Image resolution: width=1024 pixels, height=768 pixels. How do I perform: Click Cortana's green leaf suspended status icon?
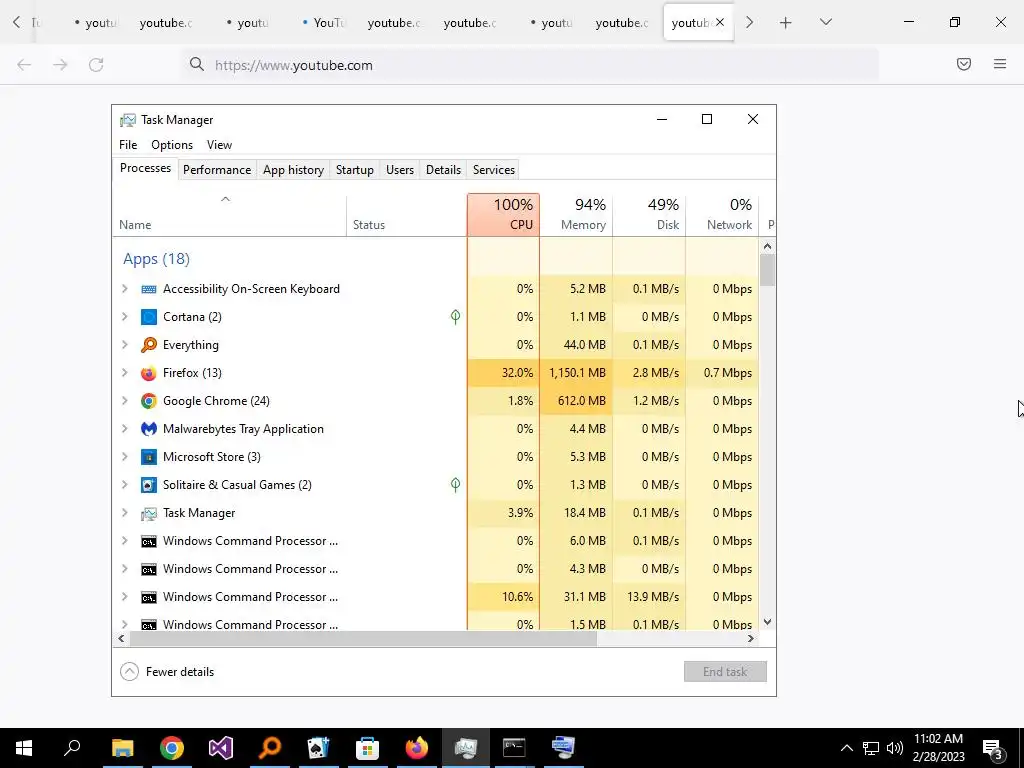pyautogui.click(x=455, y=317)
